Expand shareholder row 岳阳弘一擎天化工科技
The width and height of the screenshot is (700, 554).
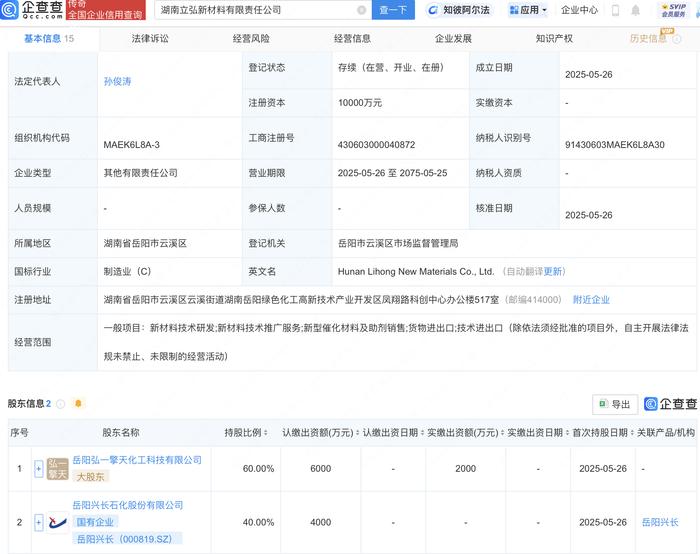38,469
